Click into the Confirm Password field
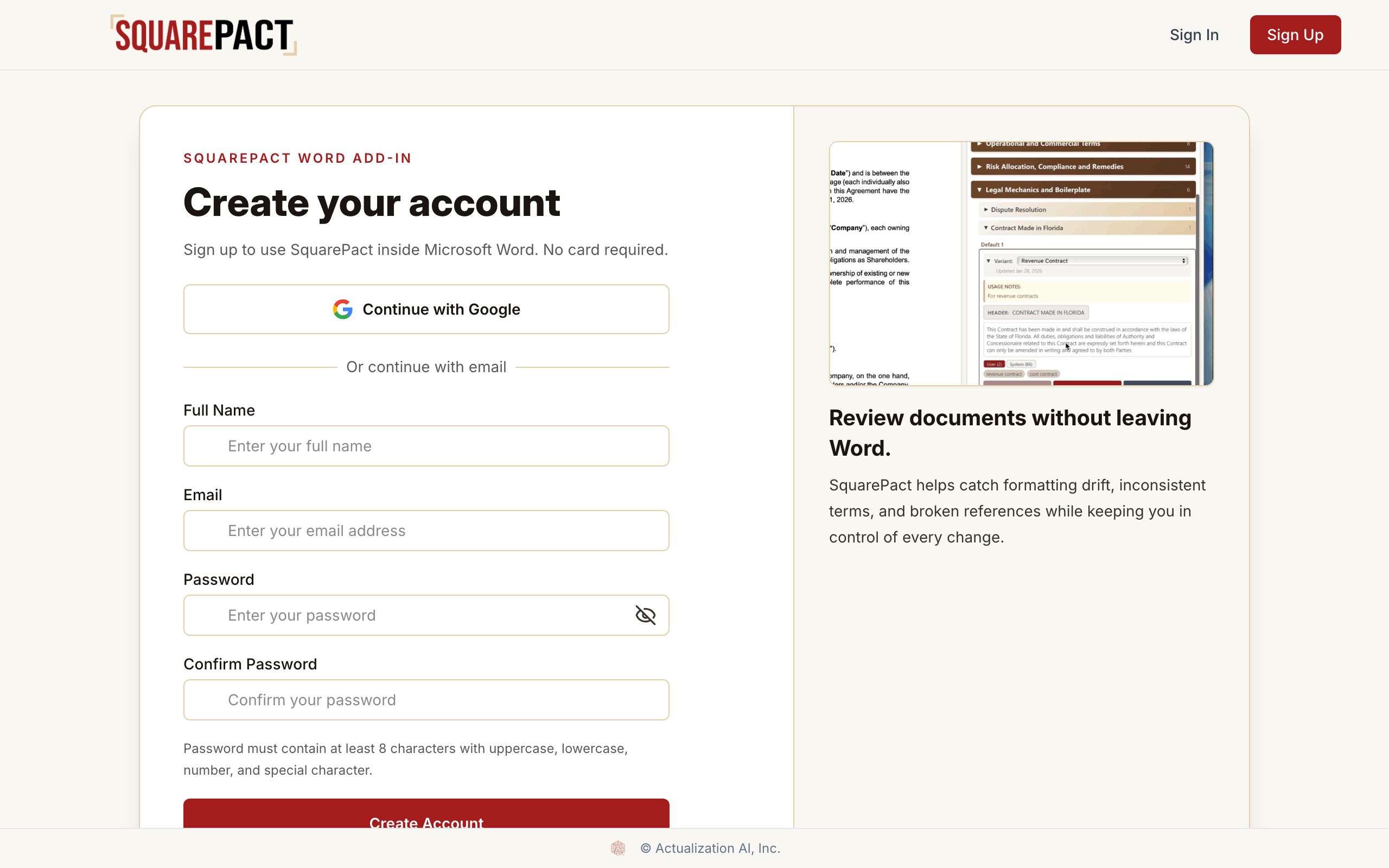Image resolution: width=1389 pixels, height=868 pixels. (426, 700)
